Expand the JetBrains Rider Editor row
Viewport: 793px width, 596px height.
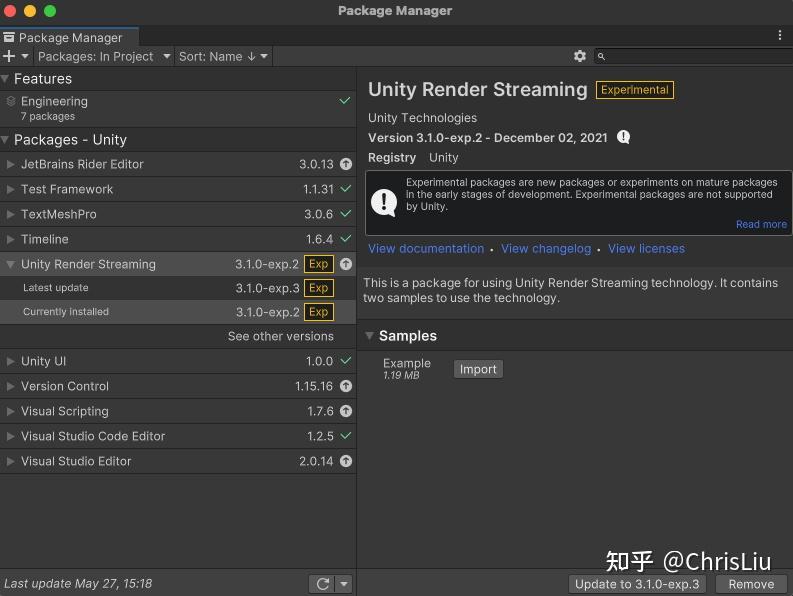pos(10,164)
